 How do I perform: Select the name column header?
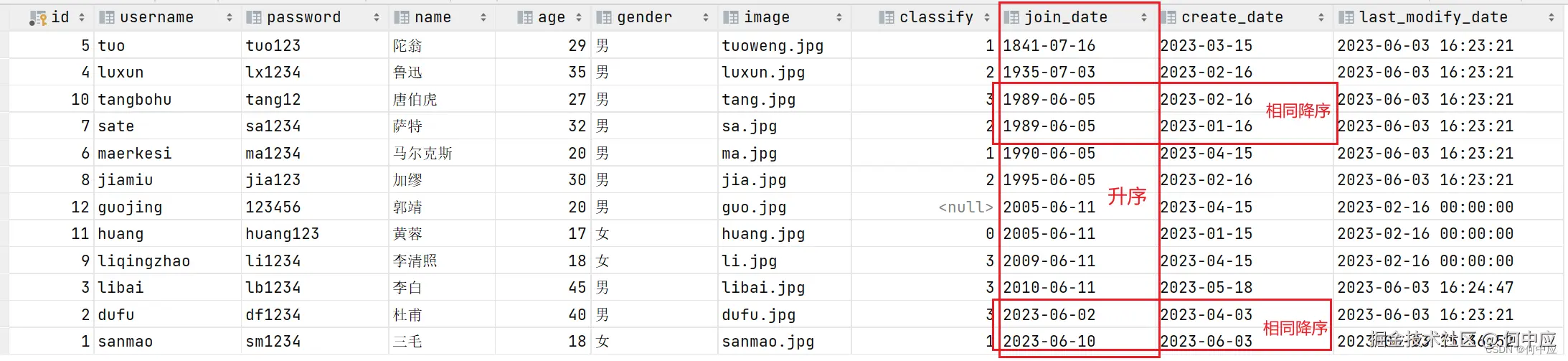tap(442, 17)
